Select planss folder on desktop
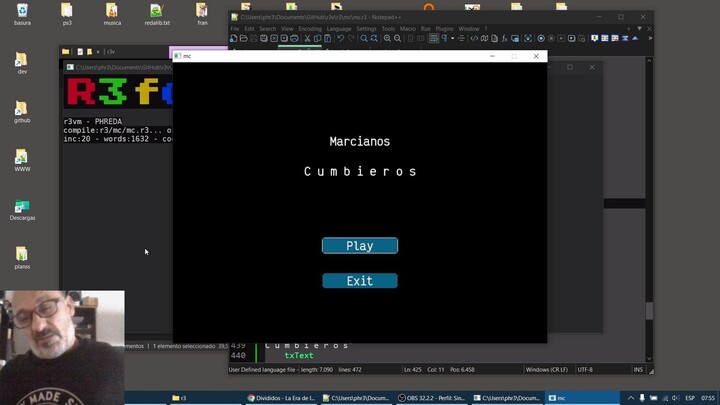The height and width of the screenshot is (405, 720). 22,258
